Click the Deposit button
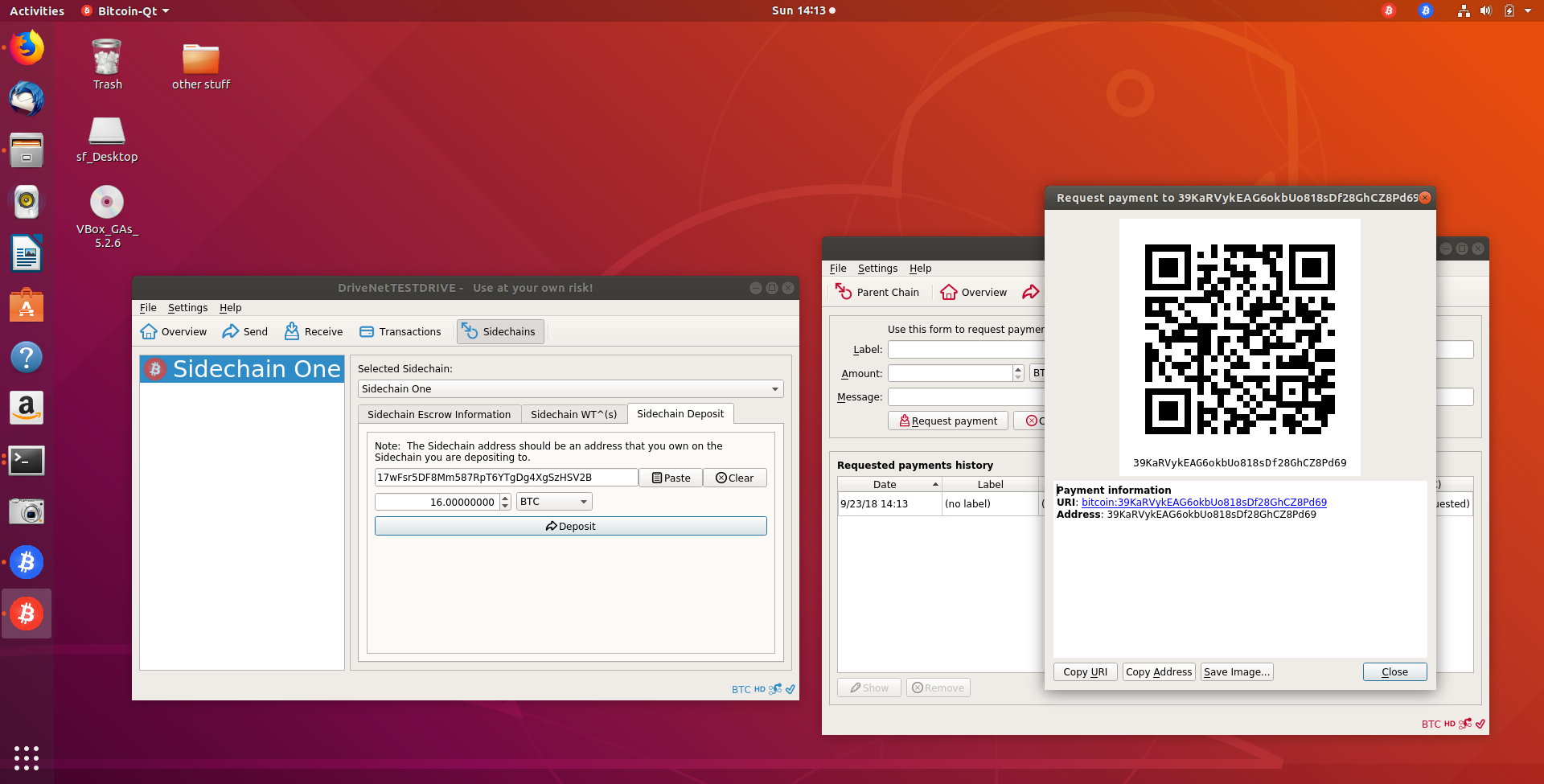 [x=570, y=526]
